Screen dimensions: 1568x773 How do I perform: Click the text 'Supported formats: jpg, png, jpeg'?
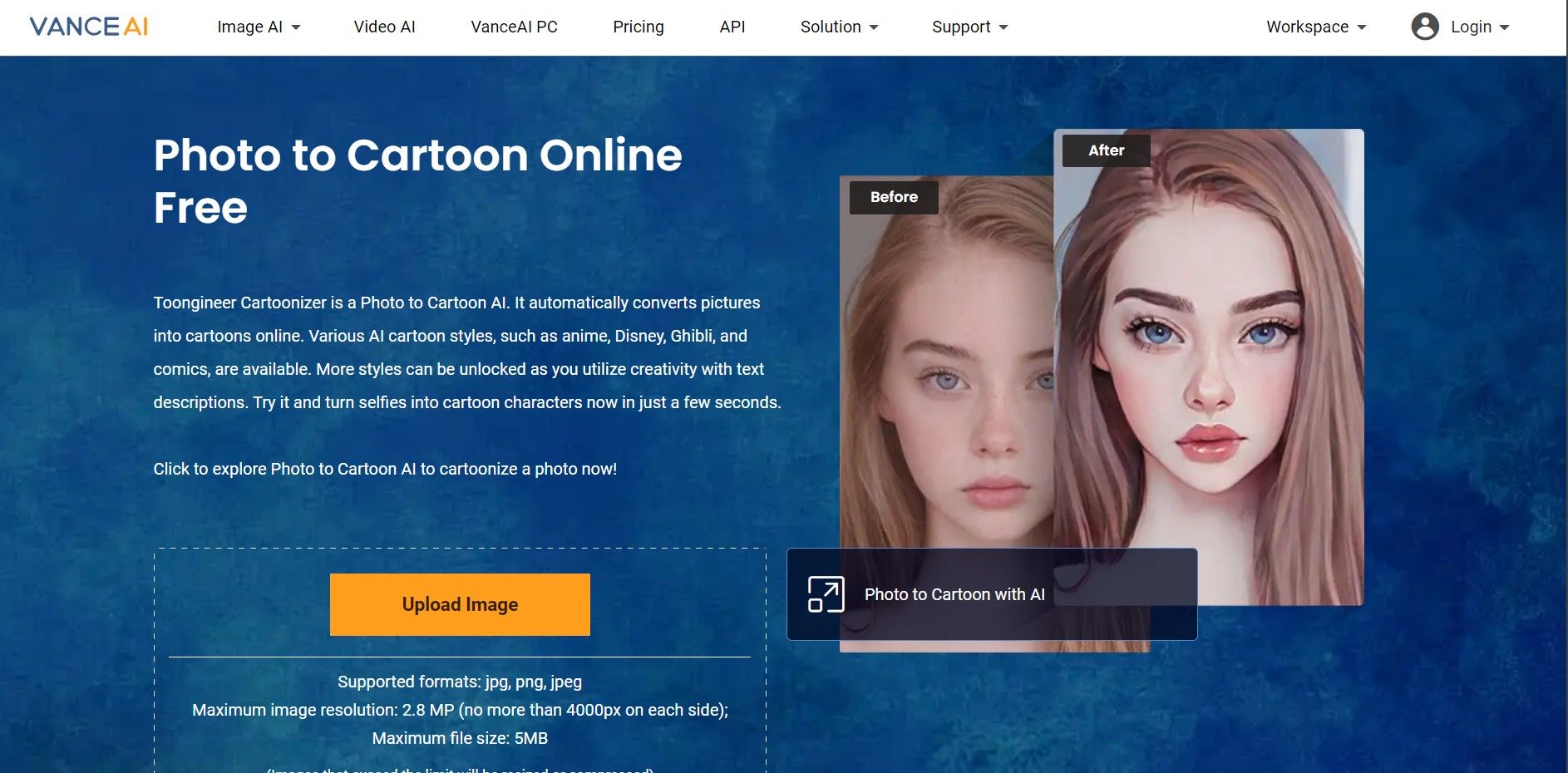tap(460, 682)
